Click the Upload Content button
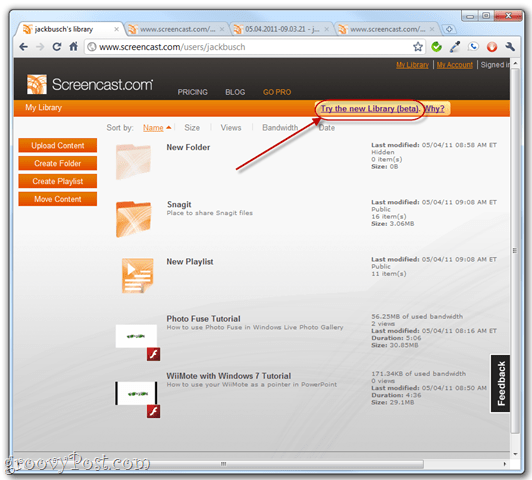This screenshot has height=480, width=532. (x=58, y=146)
